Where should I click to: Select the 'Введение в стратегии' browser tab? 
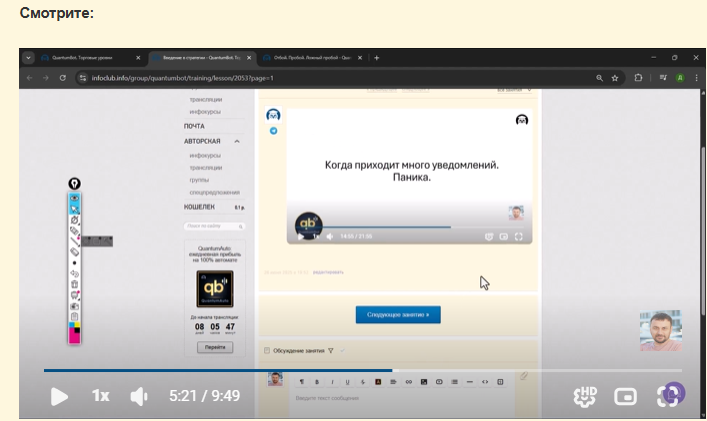tap(202, 58)
